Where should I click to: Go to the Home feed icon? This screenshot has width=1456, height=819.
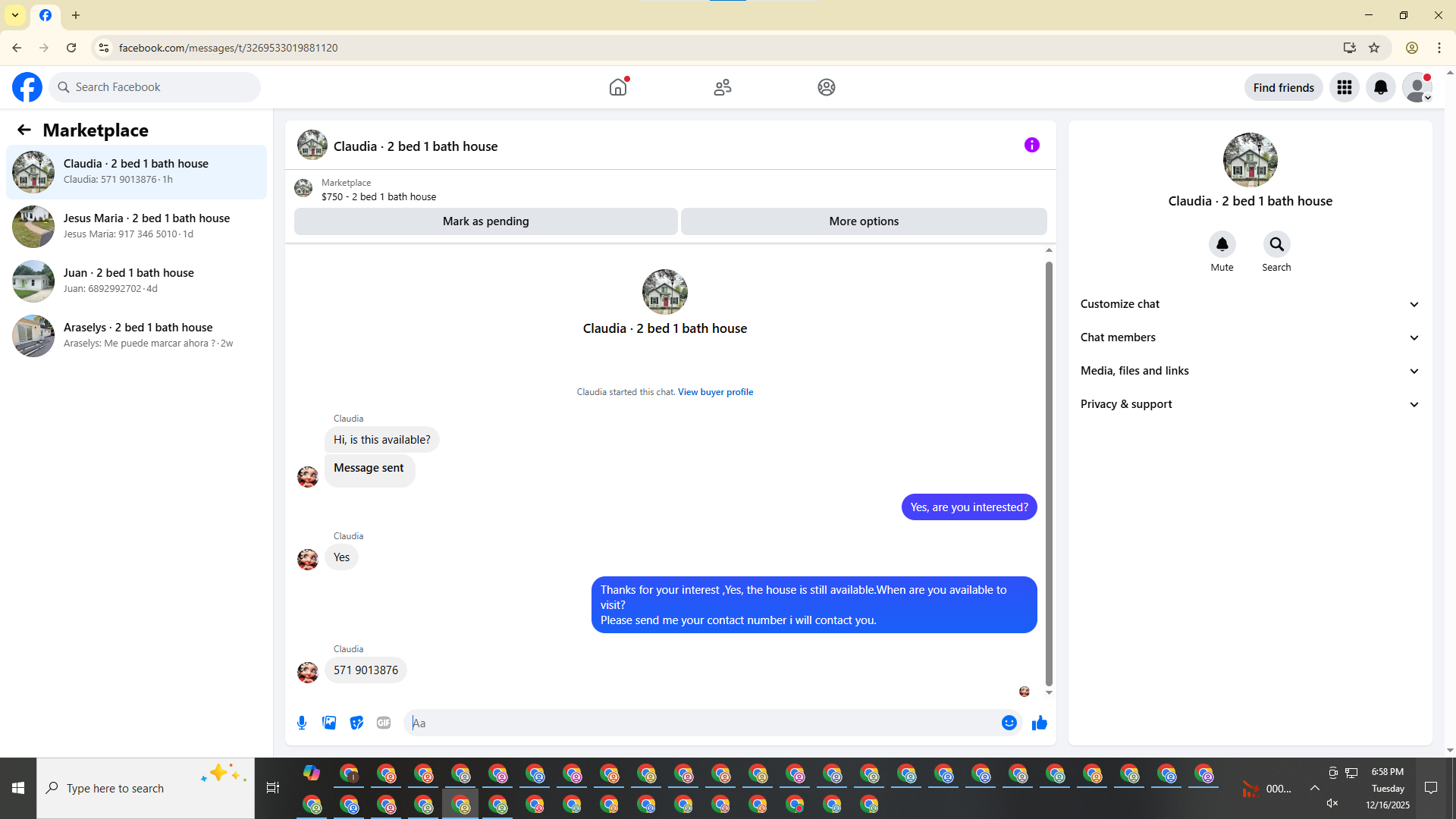618,87
